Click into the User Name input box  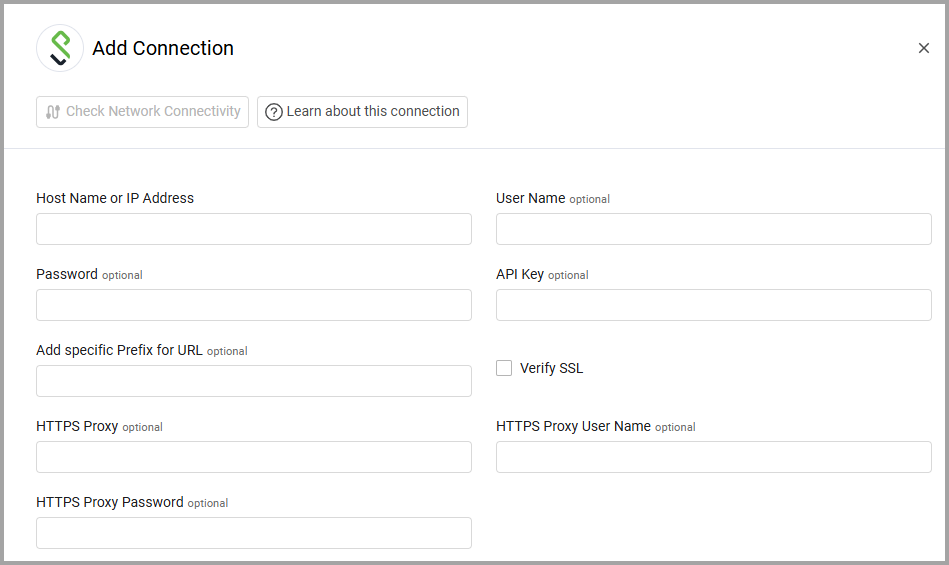point(714,229)
